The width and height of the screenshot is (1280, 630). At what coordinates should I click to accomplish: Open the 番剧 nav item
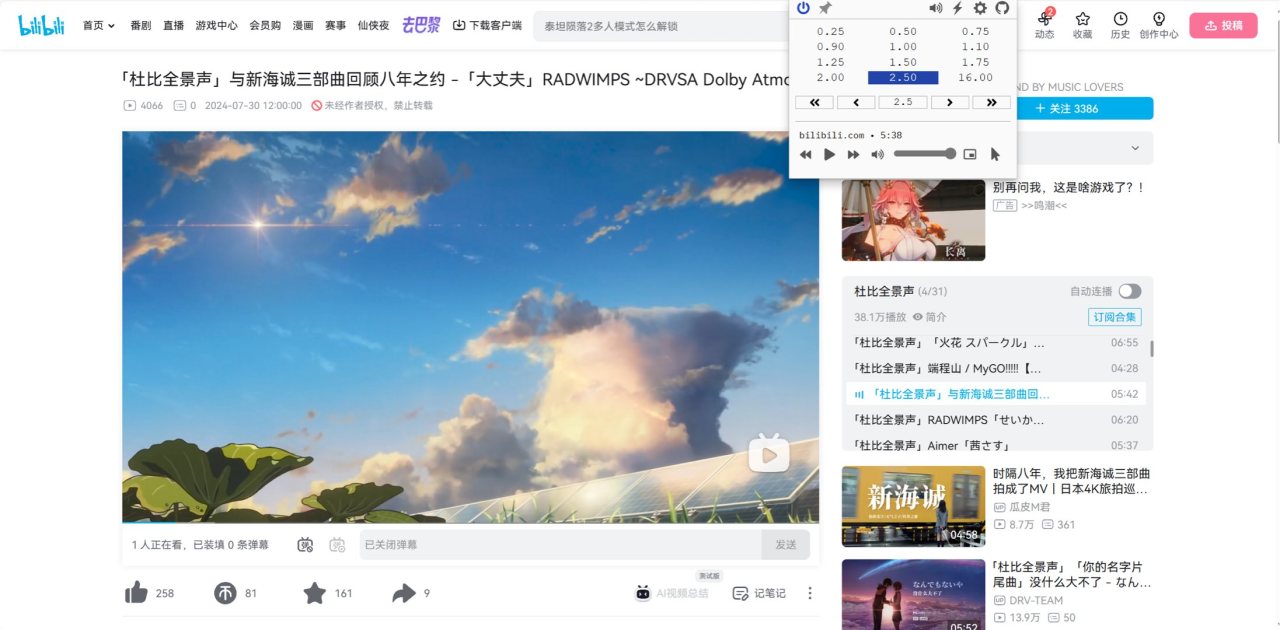click(x=141, y=25)
